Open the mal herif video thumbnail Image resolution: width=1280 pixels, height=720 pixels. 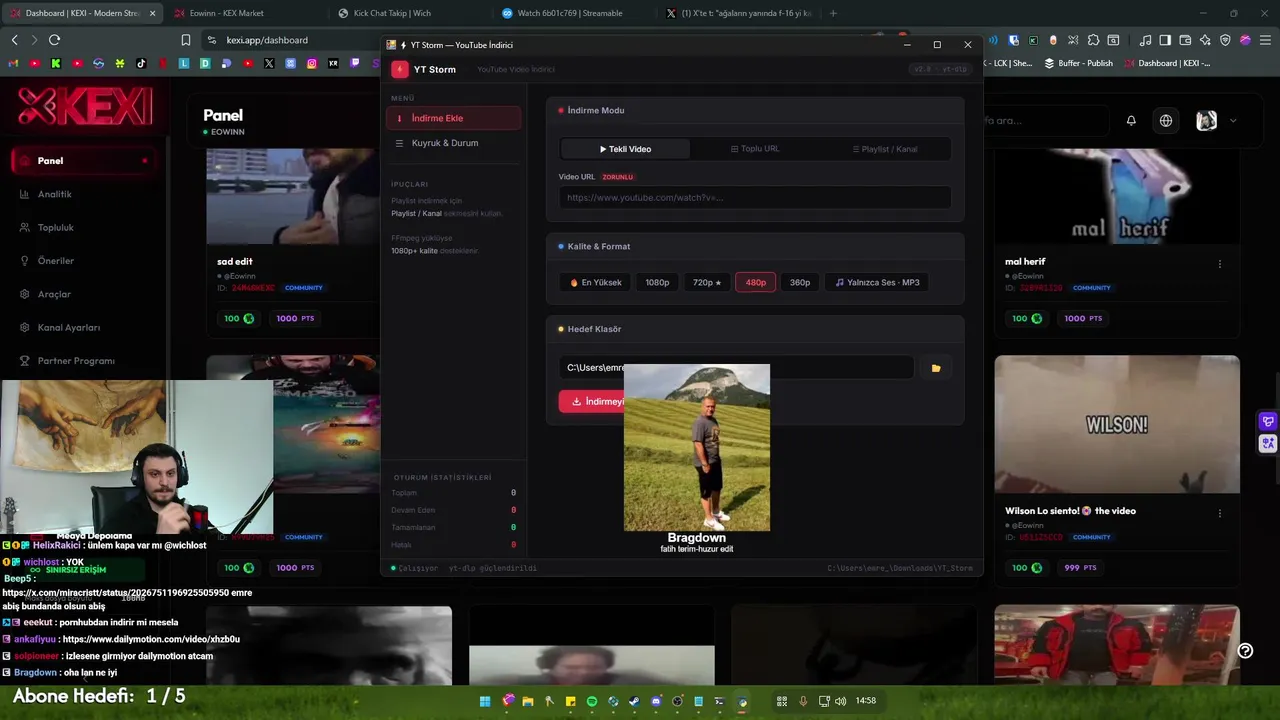click(1117, 196)
